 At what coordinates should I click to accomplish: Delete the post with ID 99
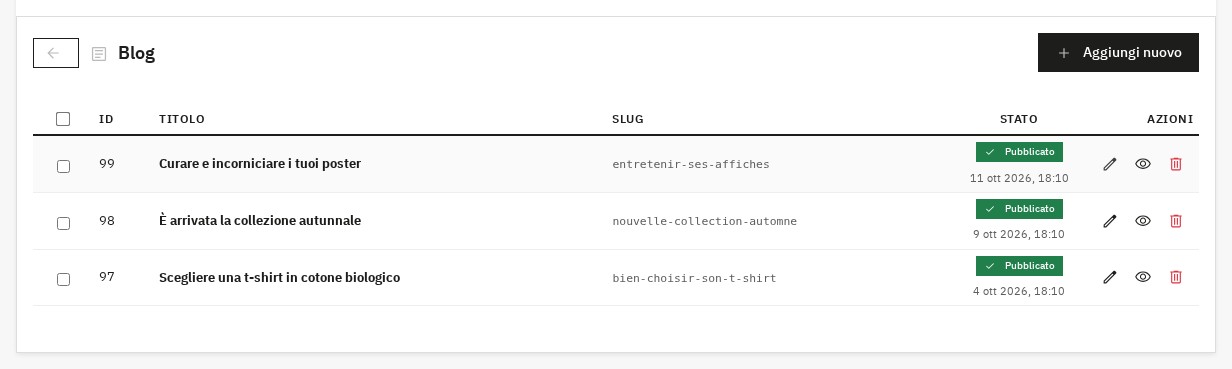tap(1176, 164)
